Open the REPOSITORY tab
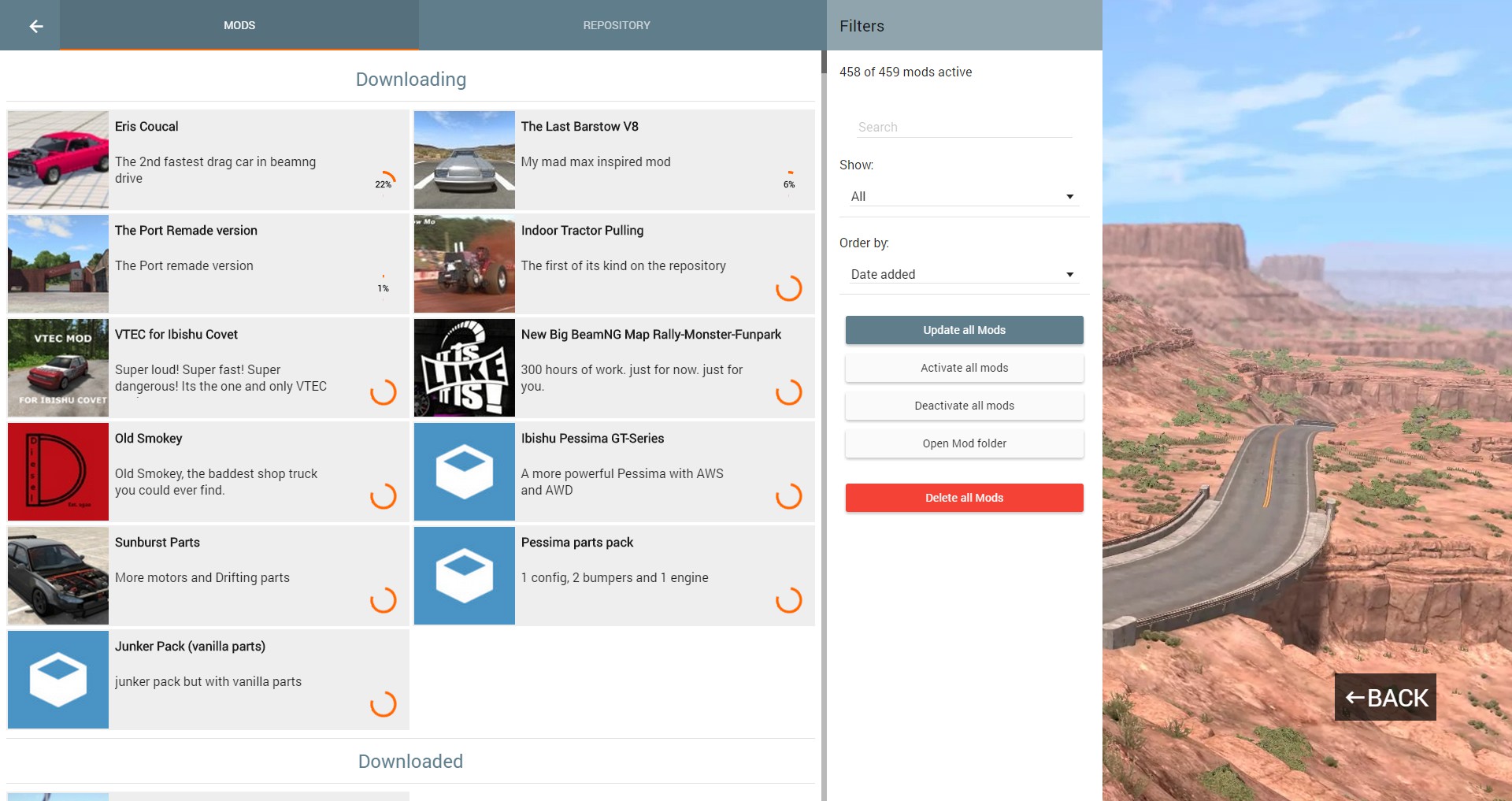 click(x=617, y=25)
